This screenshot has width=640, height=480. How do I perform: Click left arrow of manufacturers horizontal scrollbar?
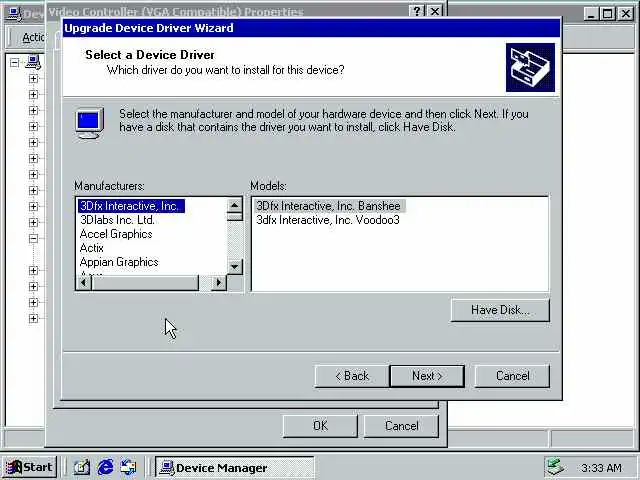tap(84, 282)
